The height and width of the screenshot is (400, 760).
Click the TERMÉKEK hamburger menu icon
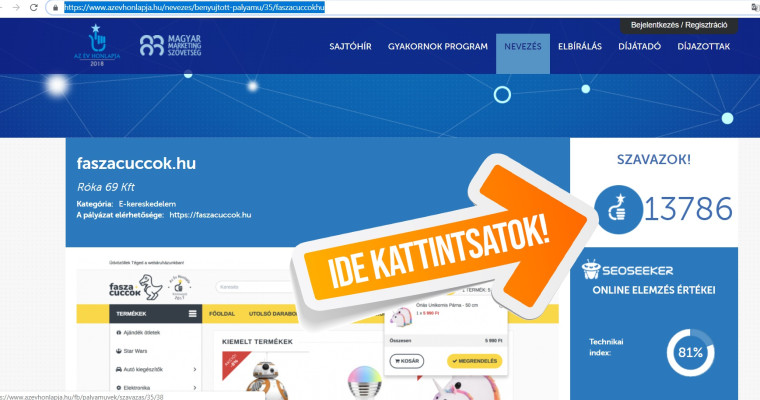pos(192,314)
